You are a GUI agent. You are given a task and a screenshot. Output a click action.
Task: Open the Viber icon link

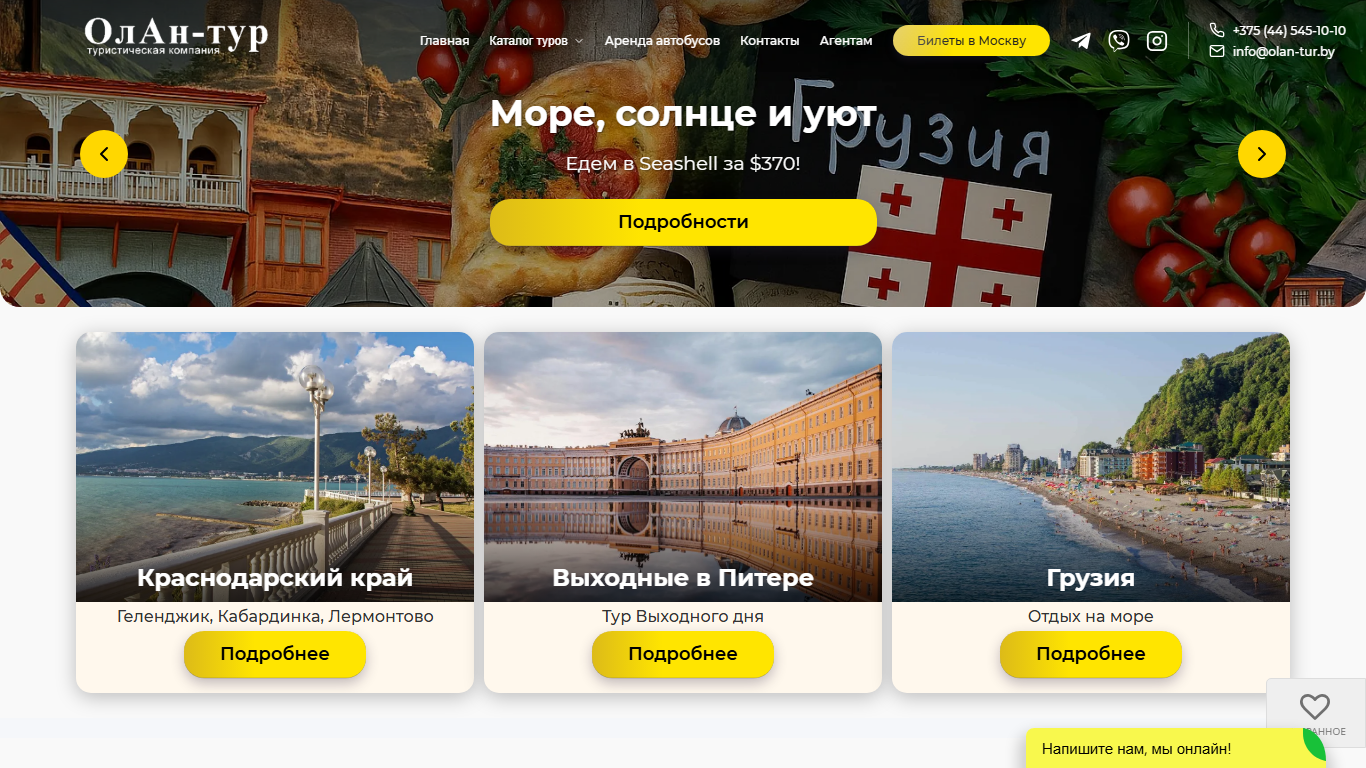click(1119, 41)
